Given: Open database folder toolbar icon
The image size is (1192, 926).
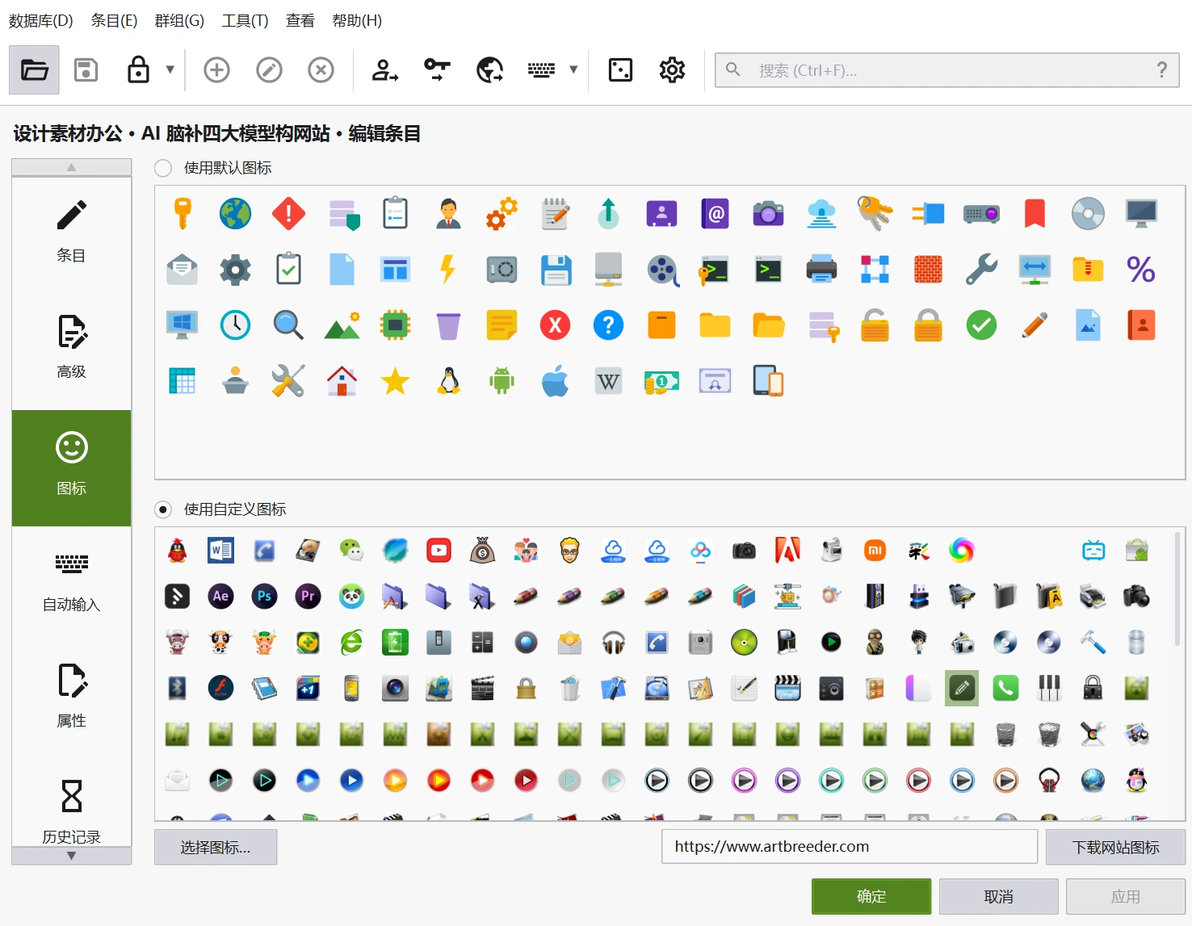Looking at the screenshot, I should click(34, 70).
